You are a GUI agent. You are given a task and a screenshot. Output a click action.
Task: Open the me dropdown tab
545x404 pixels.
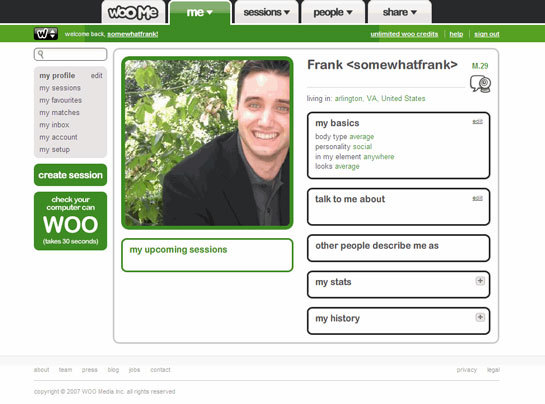(200, 13)
